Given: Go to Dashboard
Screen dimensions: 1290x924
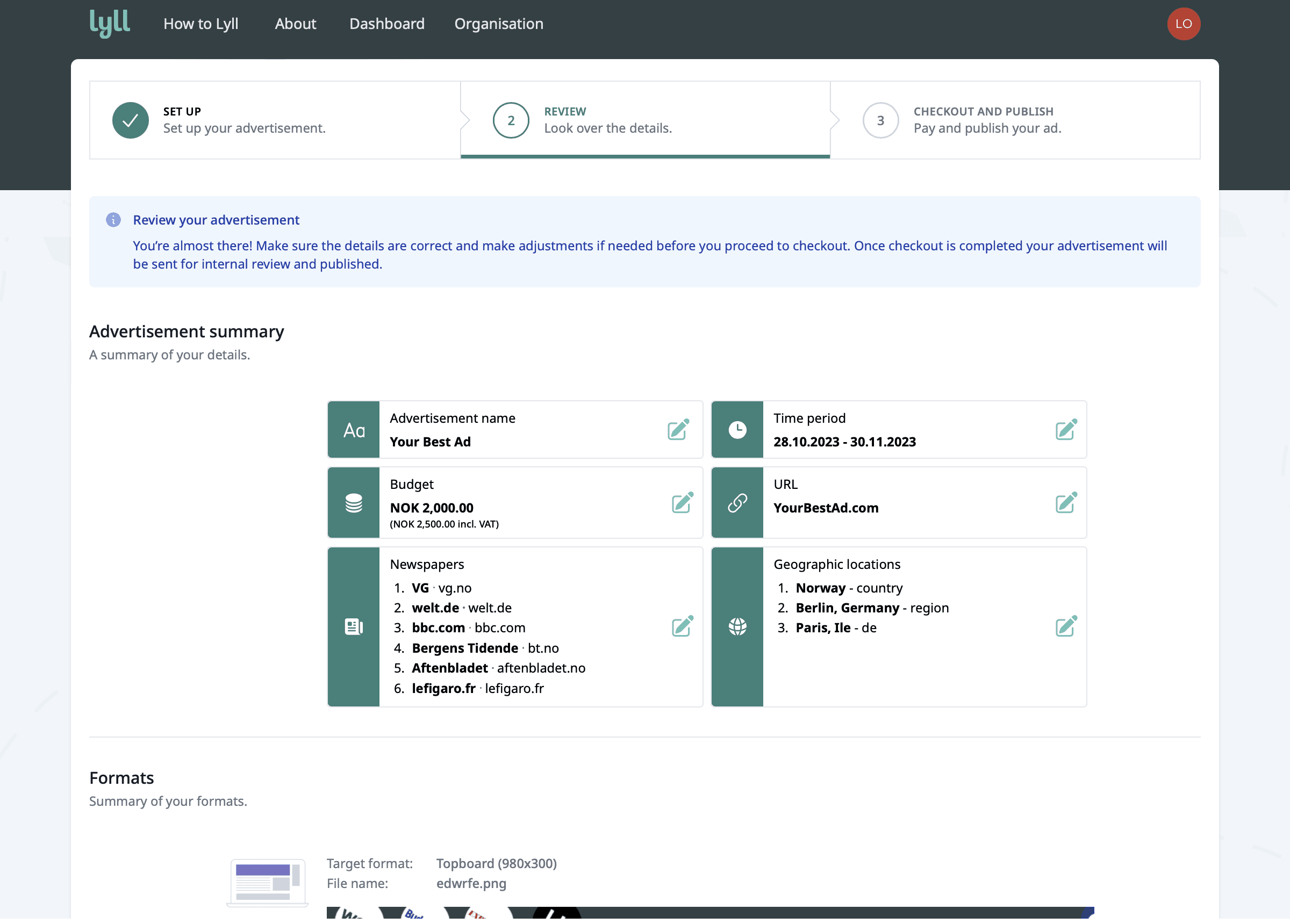Looking at the screenshot, I should tap(387, 23).
